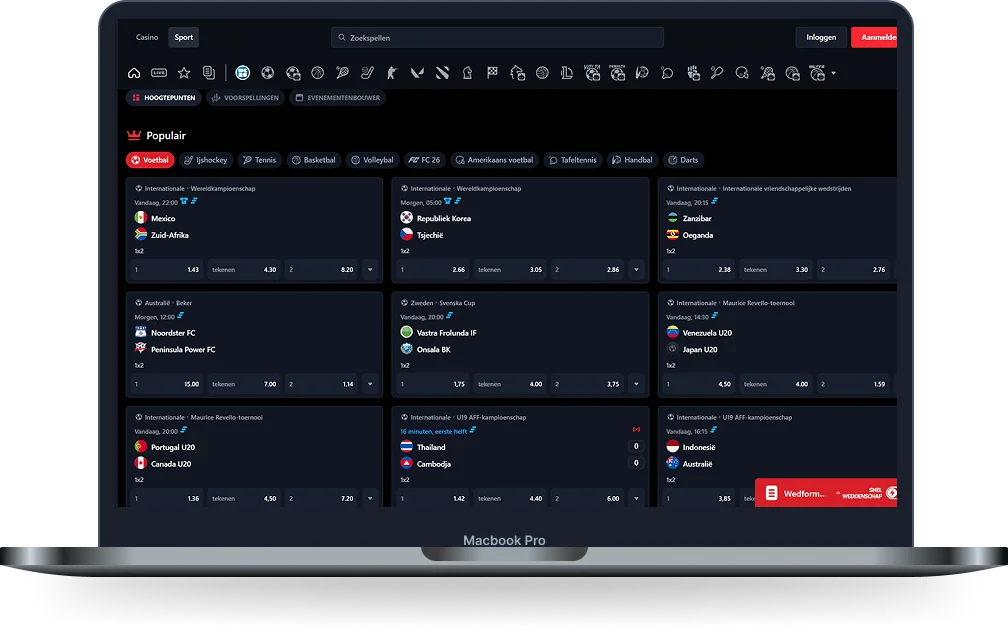The height and width of the screenshot is (632, 1008).
Task: Select the FC 26 filter chip
Action: pos(424,160)
